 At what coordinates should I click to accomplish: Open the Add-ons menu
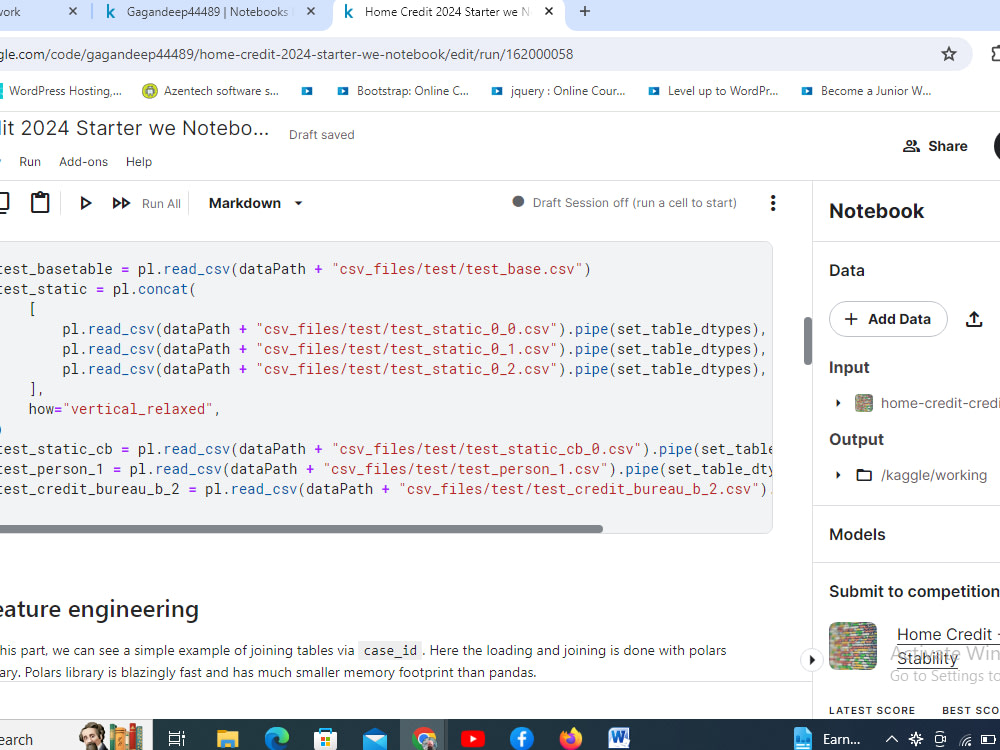pyautogui.click(x=84, y=162)
